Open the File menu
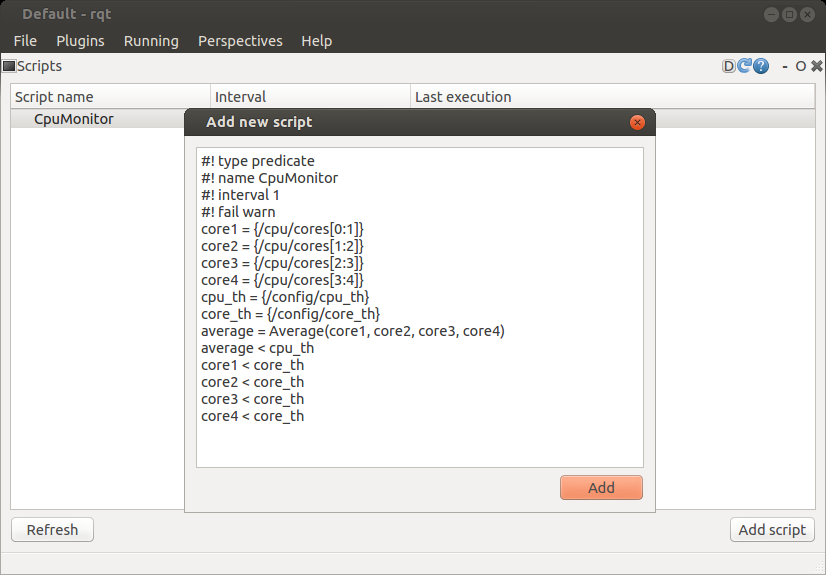 tap(25, 41)
